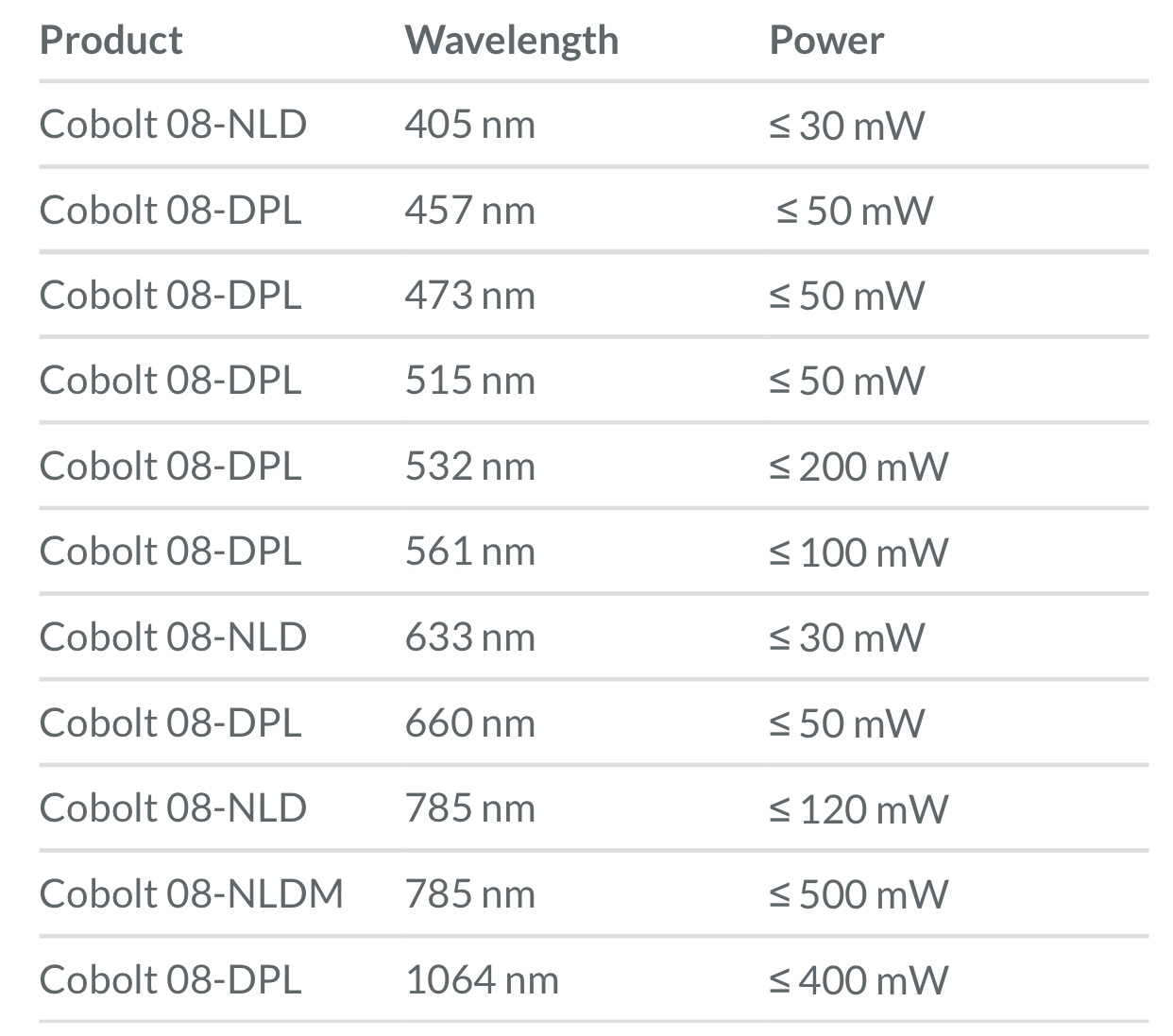1173x1036 pixels.
Task: Click the ≤ 120 mW power value
Action: coord(858,809)
